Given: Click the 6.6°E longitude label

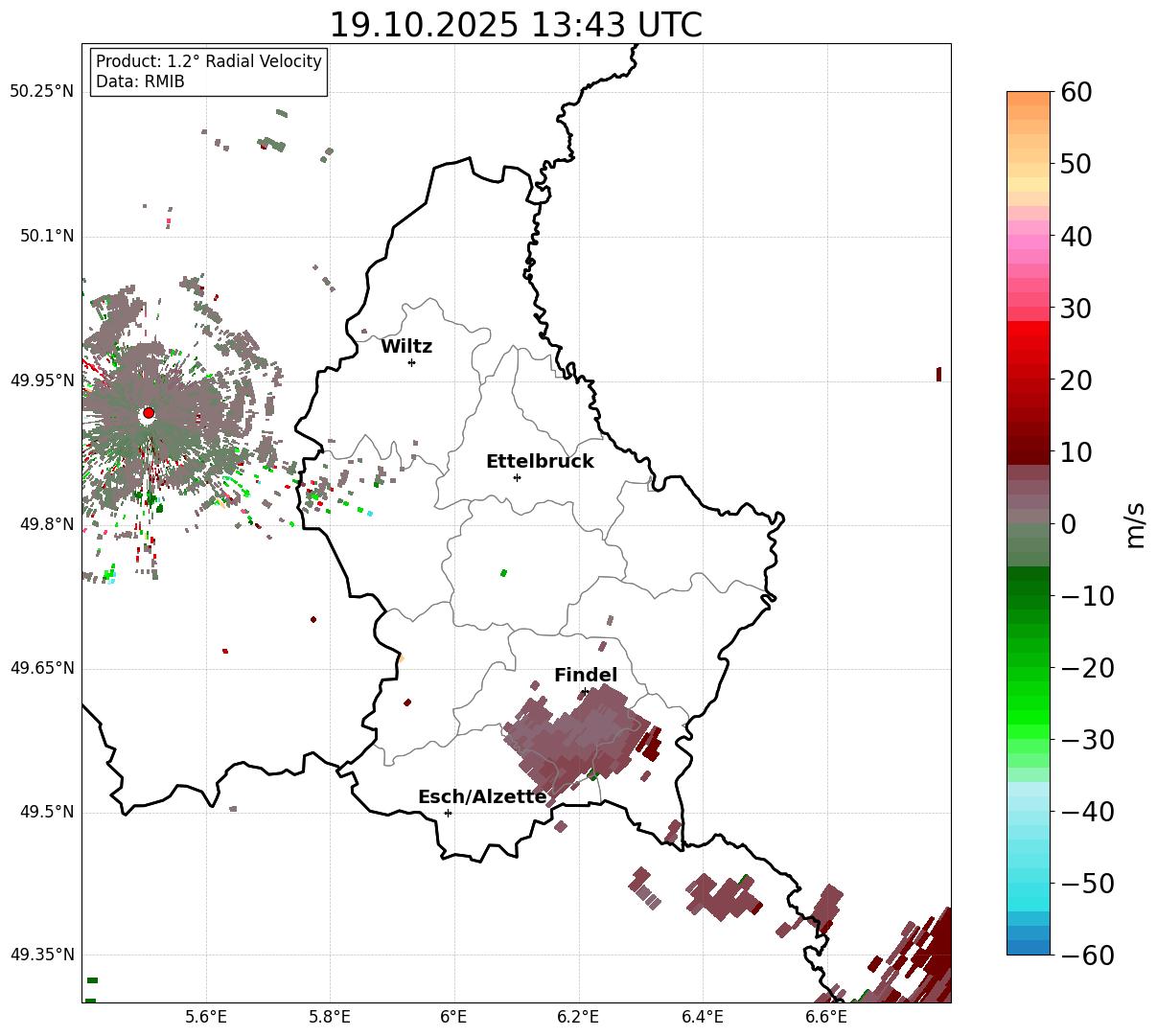Looking at the screenshot, I should coord(826,1018).
